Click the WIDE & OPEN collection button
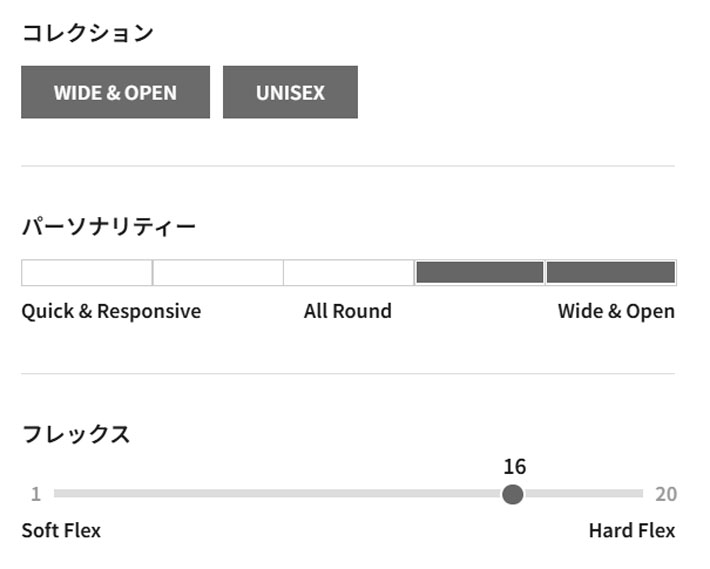 (x=115, y=92)
